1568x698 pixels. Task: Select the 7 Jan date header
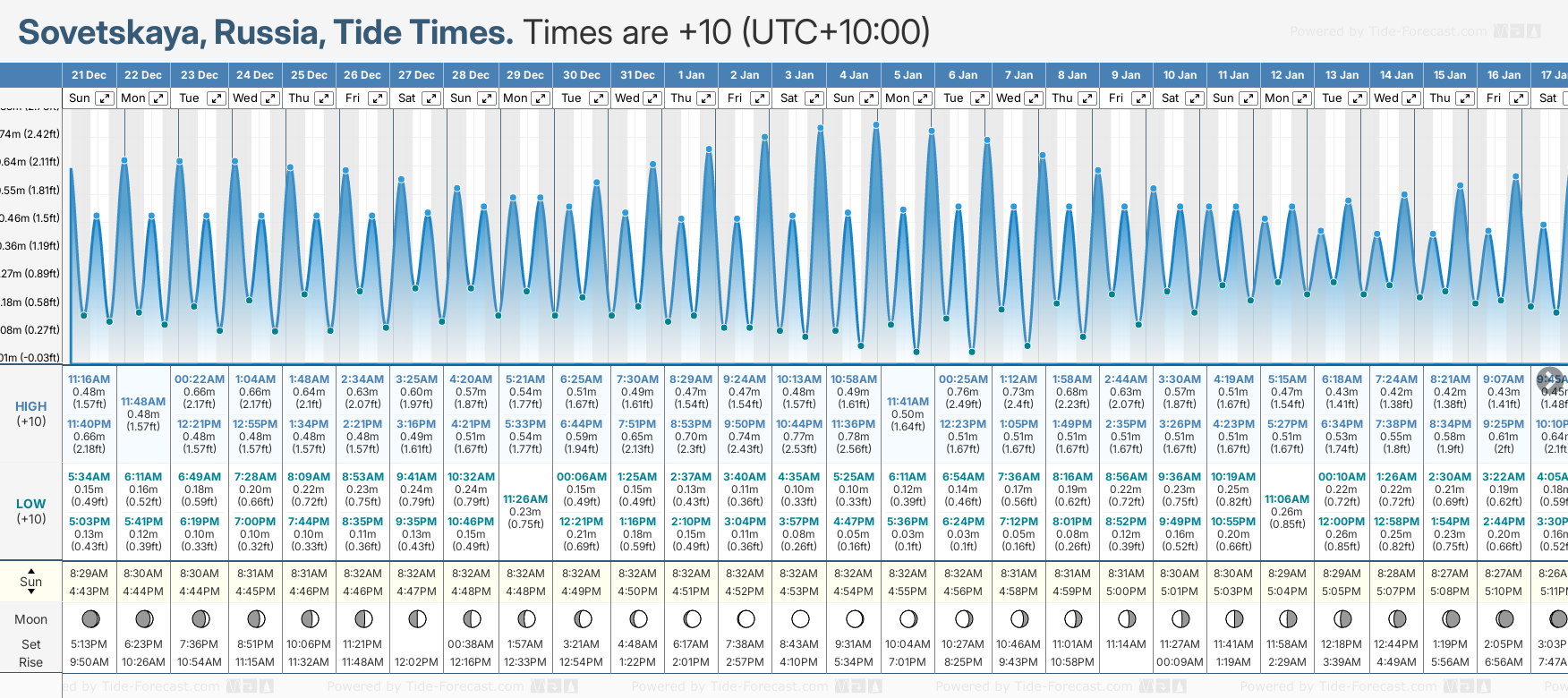pos(1019,75)
